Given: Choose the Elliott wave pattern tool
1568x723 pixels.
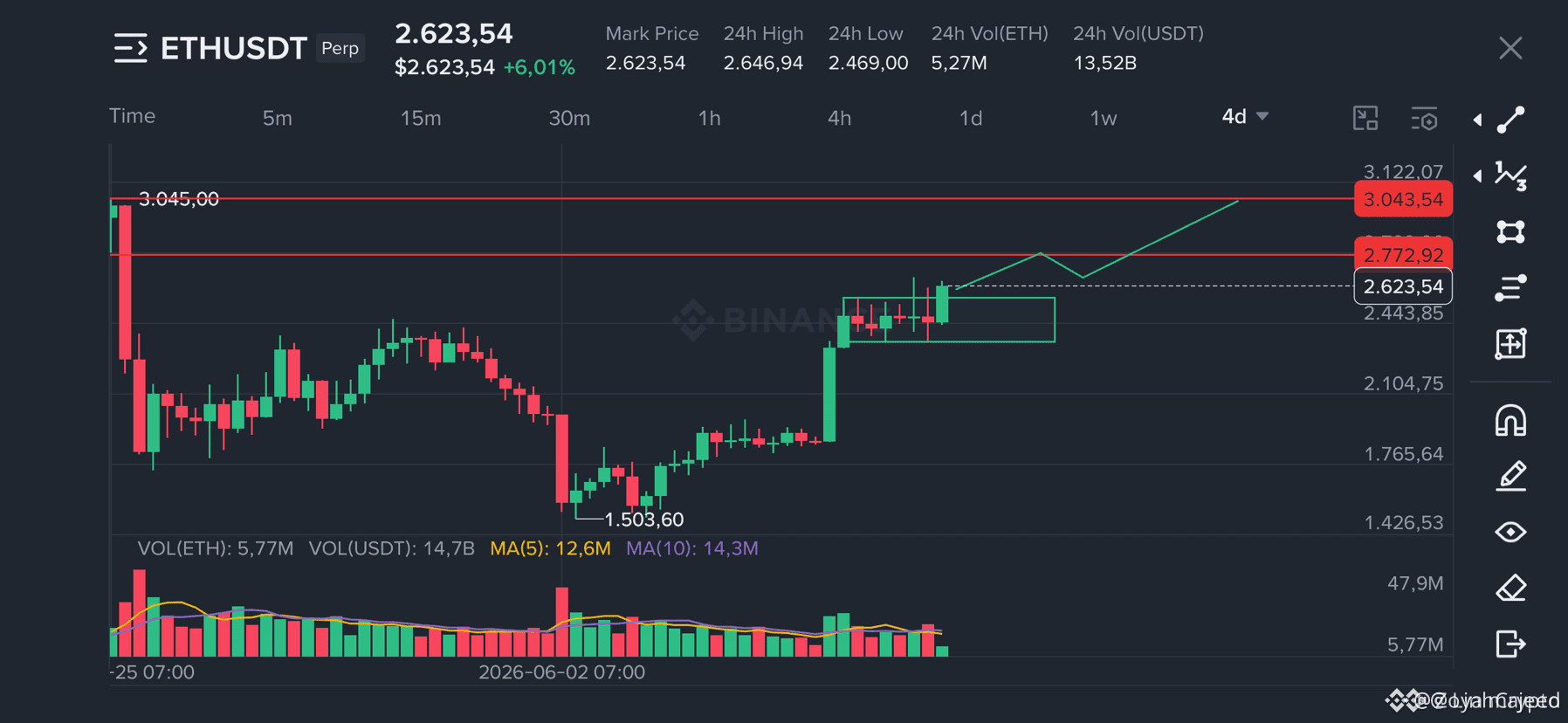Looking at the screenshot, I should point(1510,176).
